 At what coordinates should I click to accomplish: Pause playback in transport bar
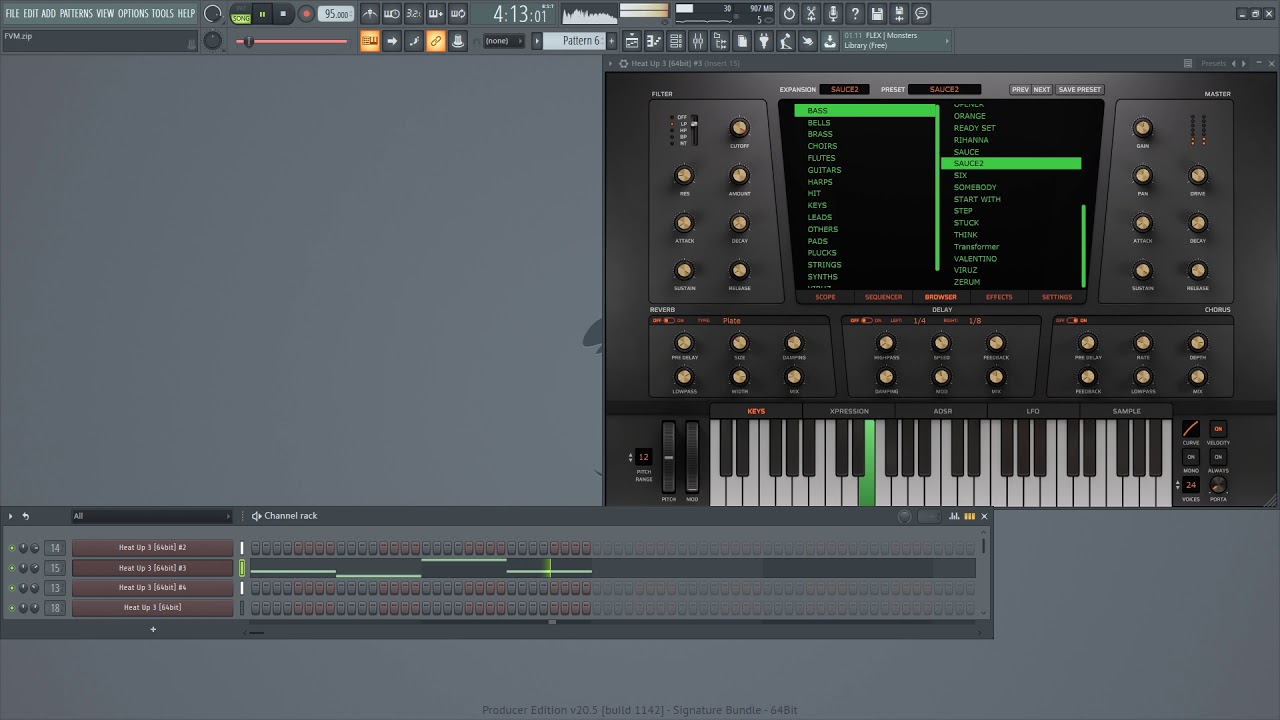point(262,14)
